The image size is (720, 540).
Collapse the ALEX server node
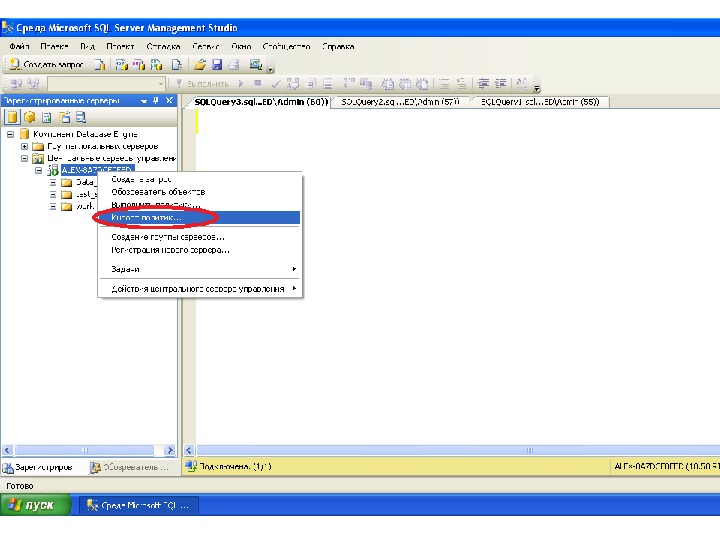pos(39,170)
